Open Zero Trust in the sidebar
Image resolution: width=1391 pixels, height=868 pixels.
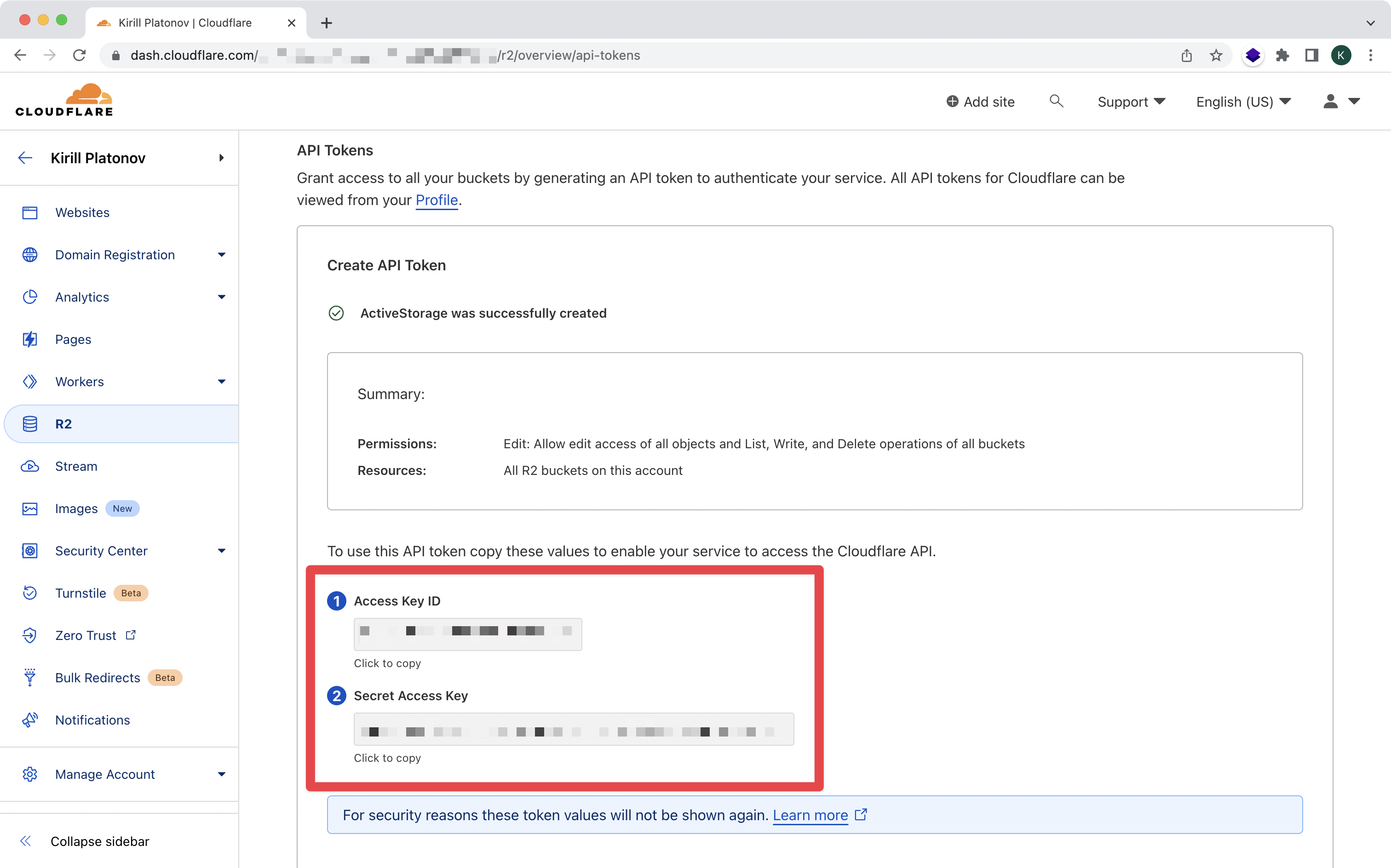(x=86, y=635)
